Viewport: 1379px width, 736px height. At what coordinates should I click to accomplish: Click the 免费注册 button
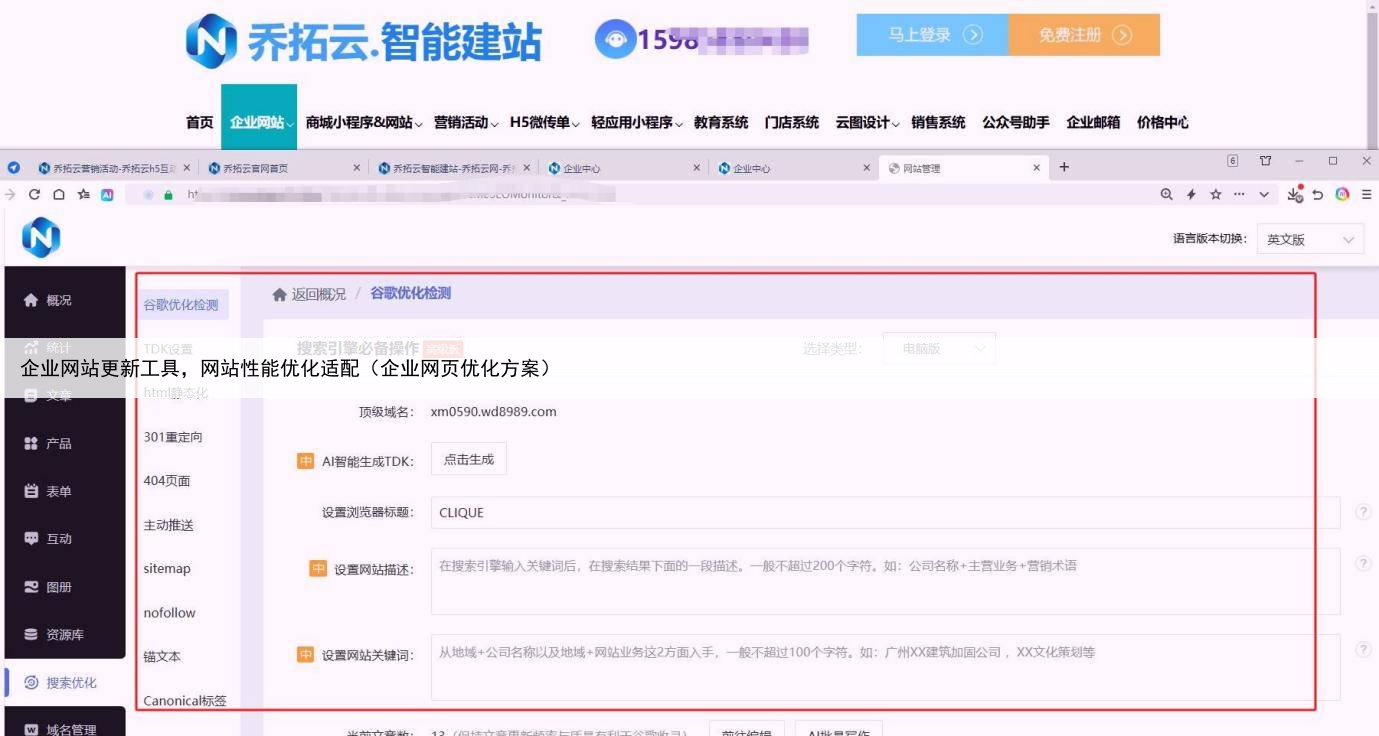click(x=1084, y=35)
